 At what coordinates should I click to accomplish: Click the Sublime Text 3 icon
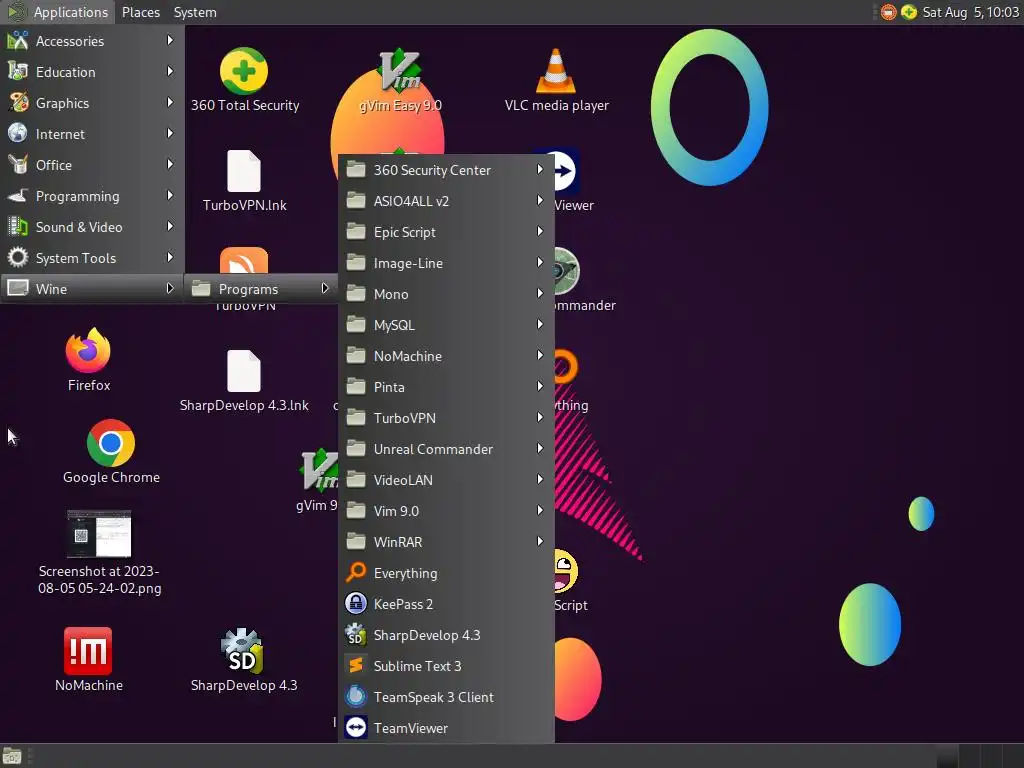pyautogui.click(x=356, y=665)
